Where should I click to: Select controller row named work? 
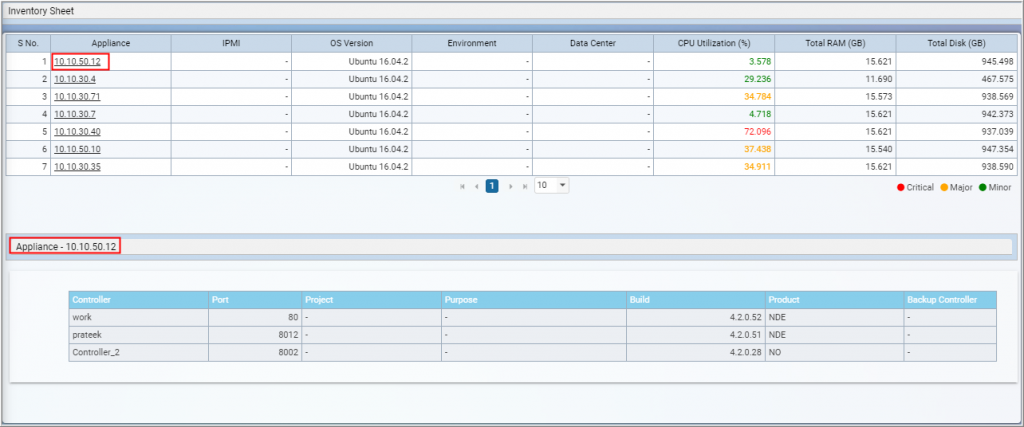(x=533, y=317)
